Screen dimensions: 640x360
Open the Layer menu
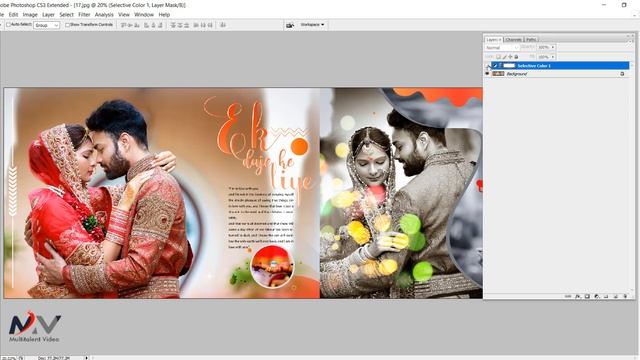tap(48, 15)
